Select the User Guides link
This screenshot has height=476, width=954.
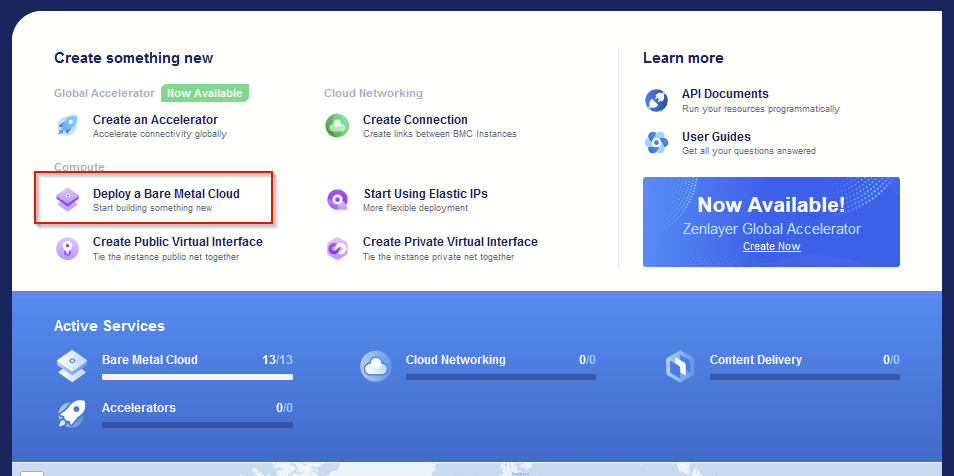click(x=716, y=137)
